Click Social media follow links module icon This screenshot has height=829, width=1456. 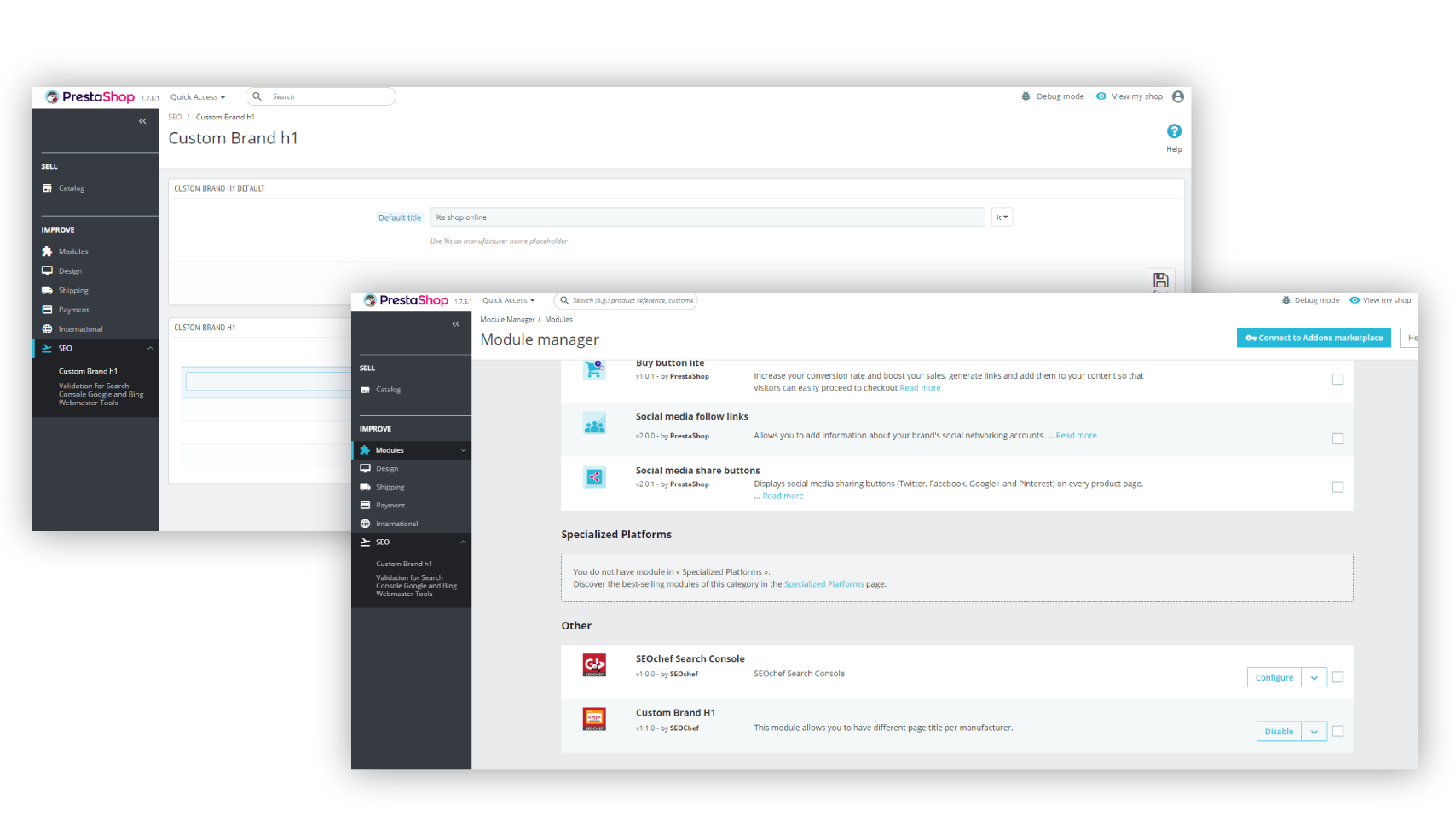[x=594, y=424]
